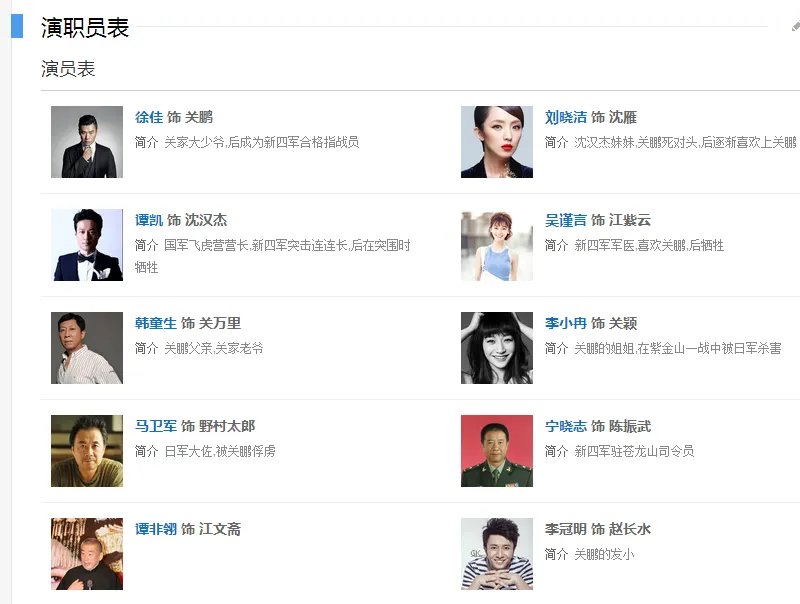The image size is (800, 604).
Task: Open 李冠明's photo thumbnail
Action: (x=497, y=554)
